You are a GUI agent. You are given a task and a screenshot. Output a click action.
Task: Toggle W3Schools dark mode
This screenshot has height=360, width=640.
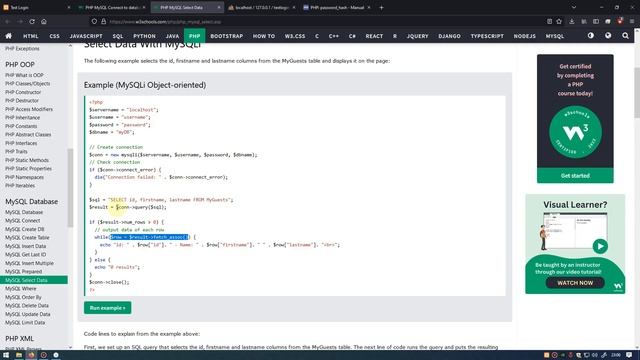click(x=591, y=36)
